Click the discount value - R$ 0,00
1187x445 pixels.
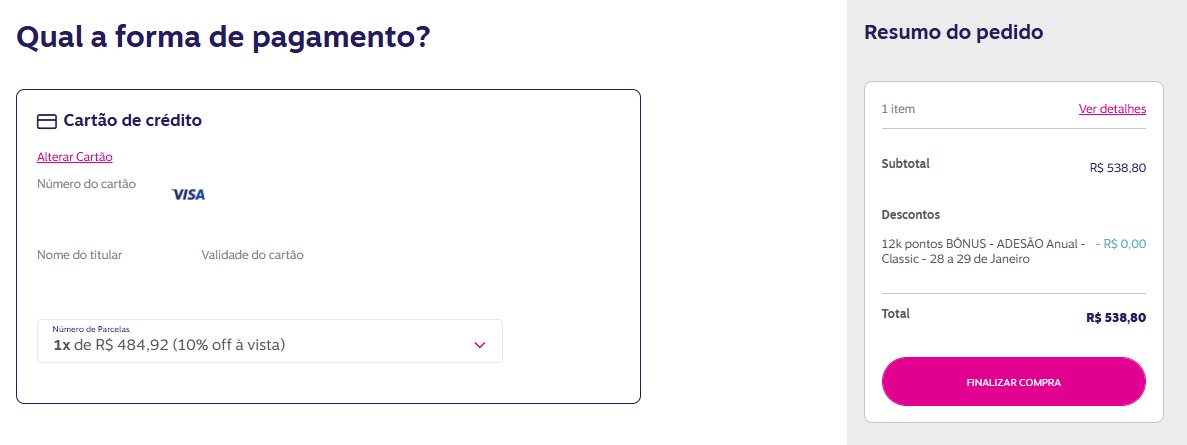1120,244
